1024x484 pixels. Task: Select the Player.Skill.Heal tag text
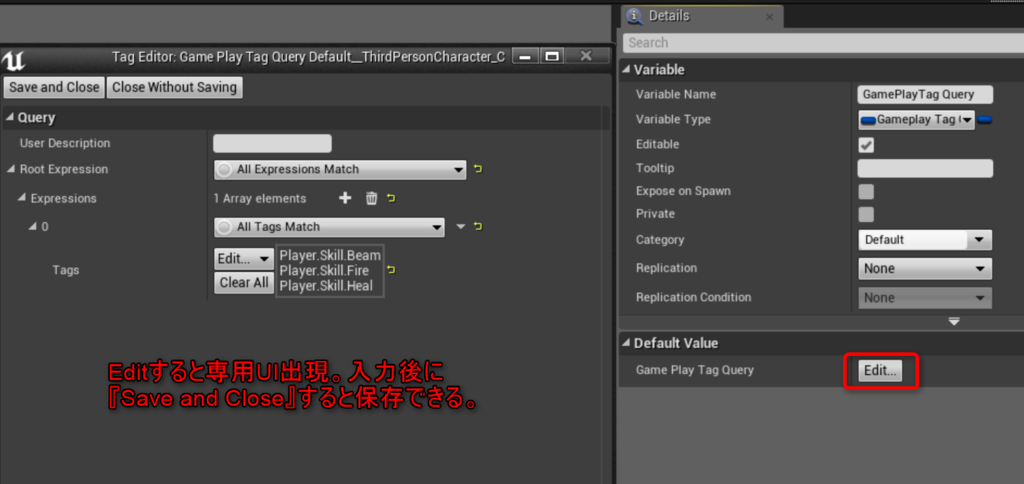tap(326, 286)
